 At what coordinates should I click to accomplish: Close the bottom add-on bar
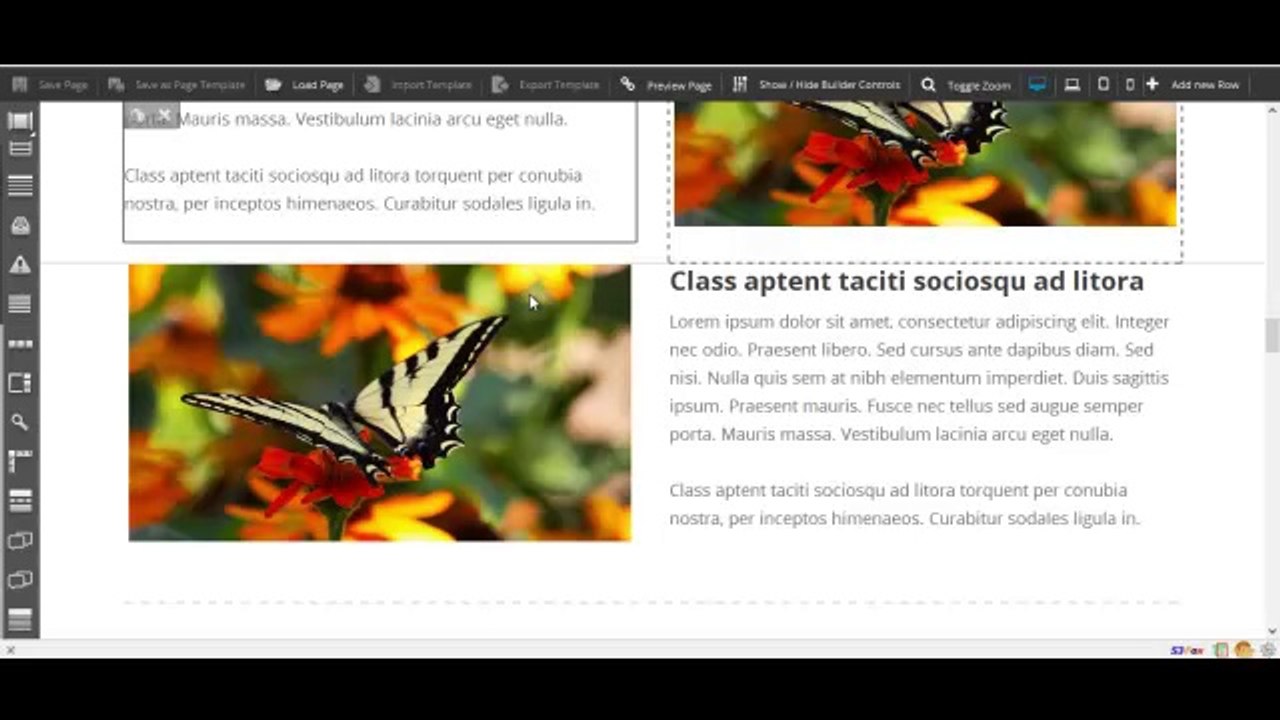pyautogui.click(x=10, y=650)
